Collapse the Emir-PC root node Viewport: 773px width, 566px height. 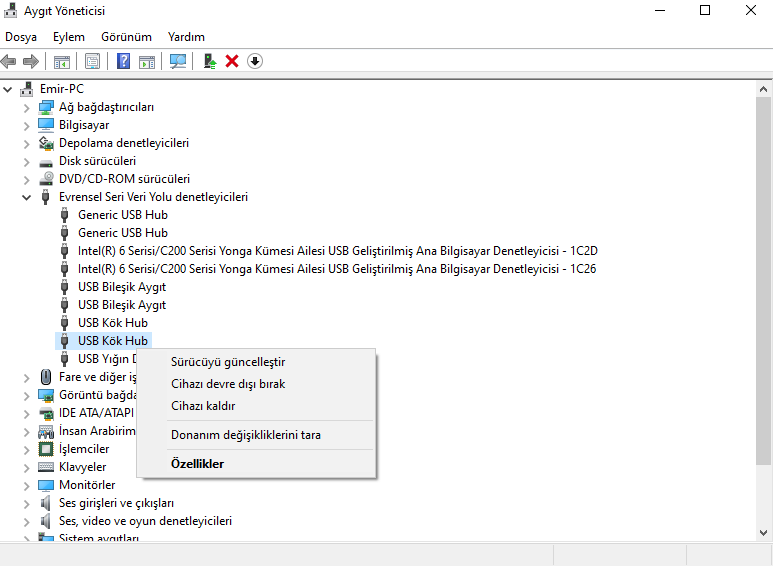coord(8,89)
